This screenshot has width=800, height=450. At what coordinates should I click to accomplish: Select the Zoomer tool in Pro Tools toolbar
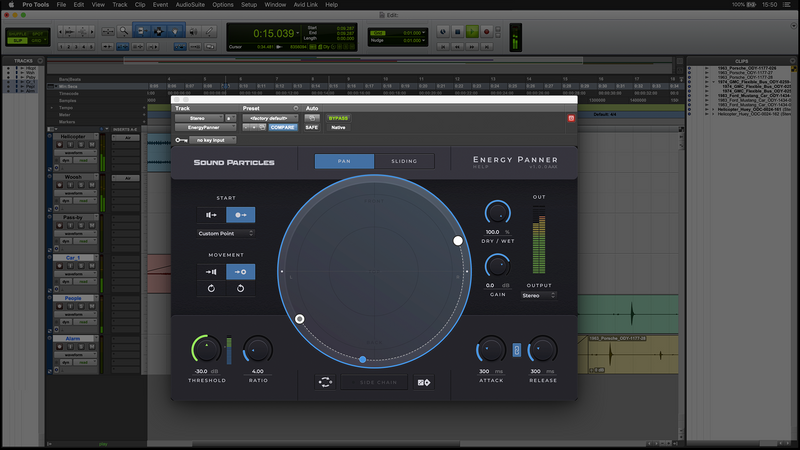123,31
